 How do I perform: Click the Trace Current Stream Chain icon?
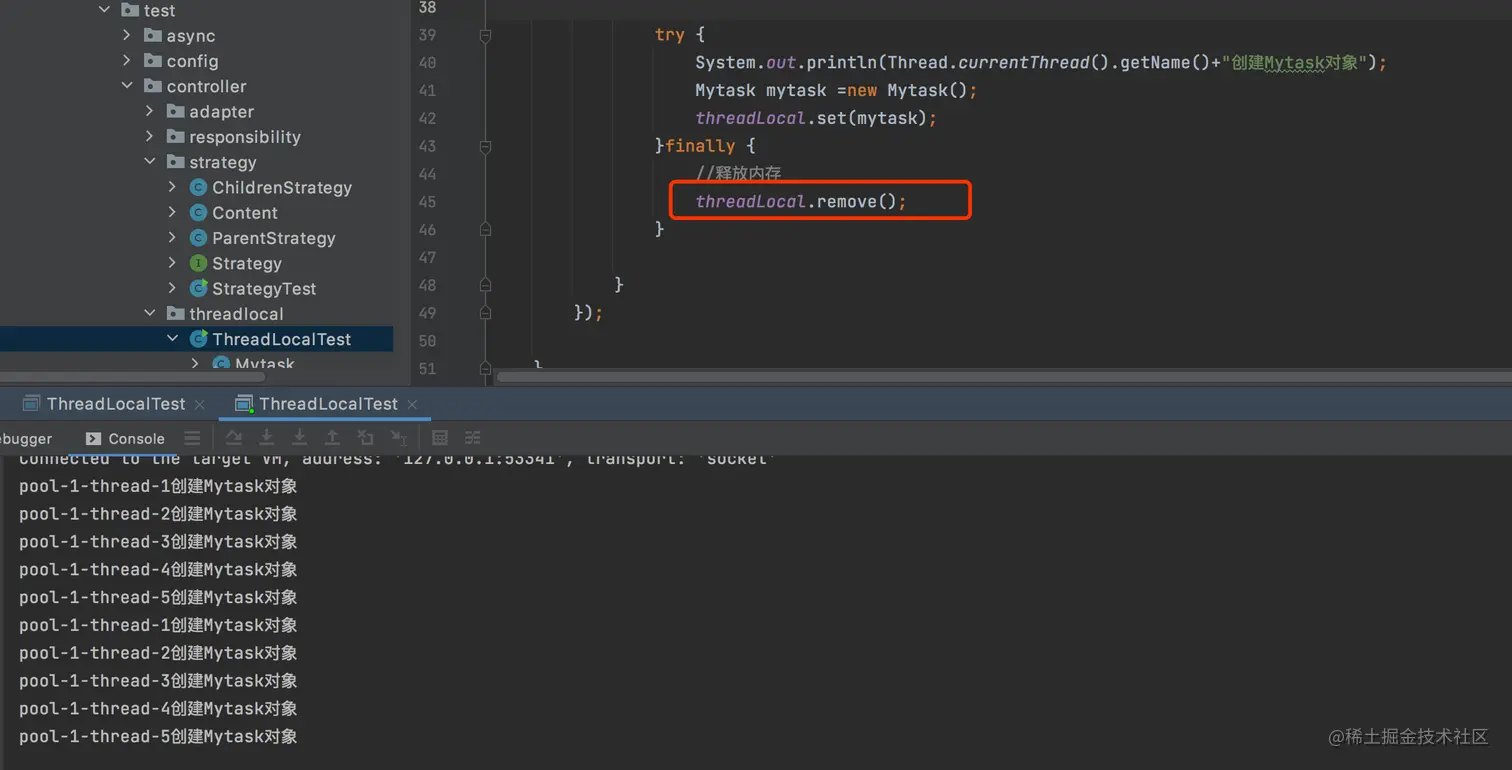pyautogui.click(x=472, y=438)
